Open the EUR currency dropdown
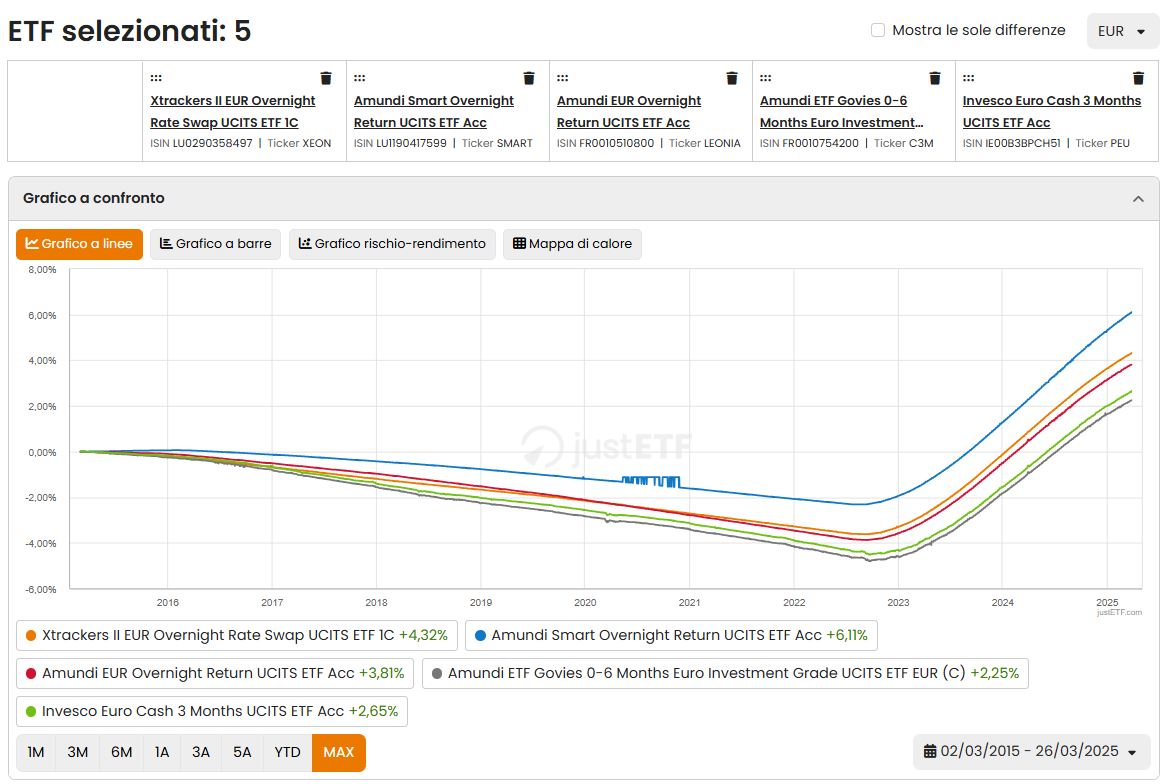This screenshot has width=1167, height=784. pyautogui.click(x=1122, y=31)
